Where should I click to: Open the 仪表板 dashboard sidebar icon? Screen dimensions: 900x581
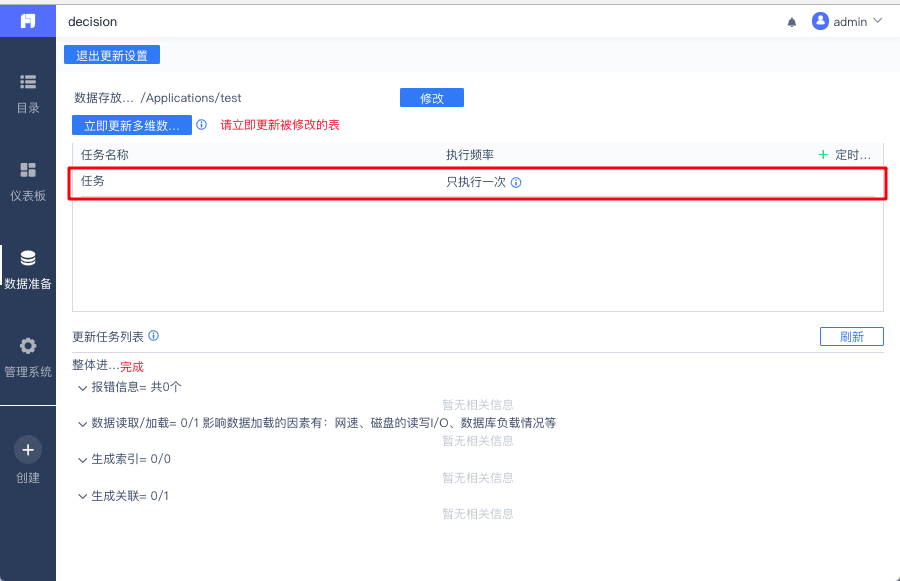(x=28, y=170)
